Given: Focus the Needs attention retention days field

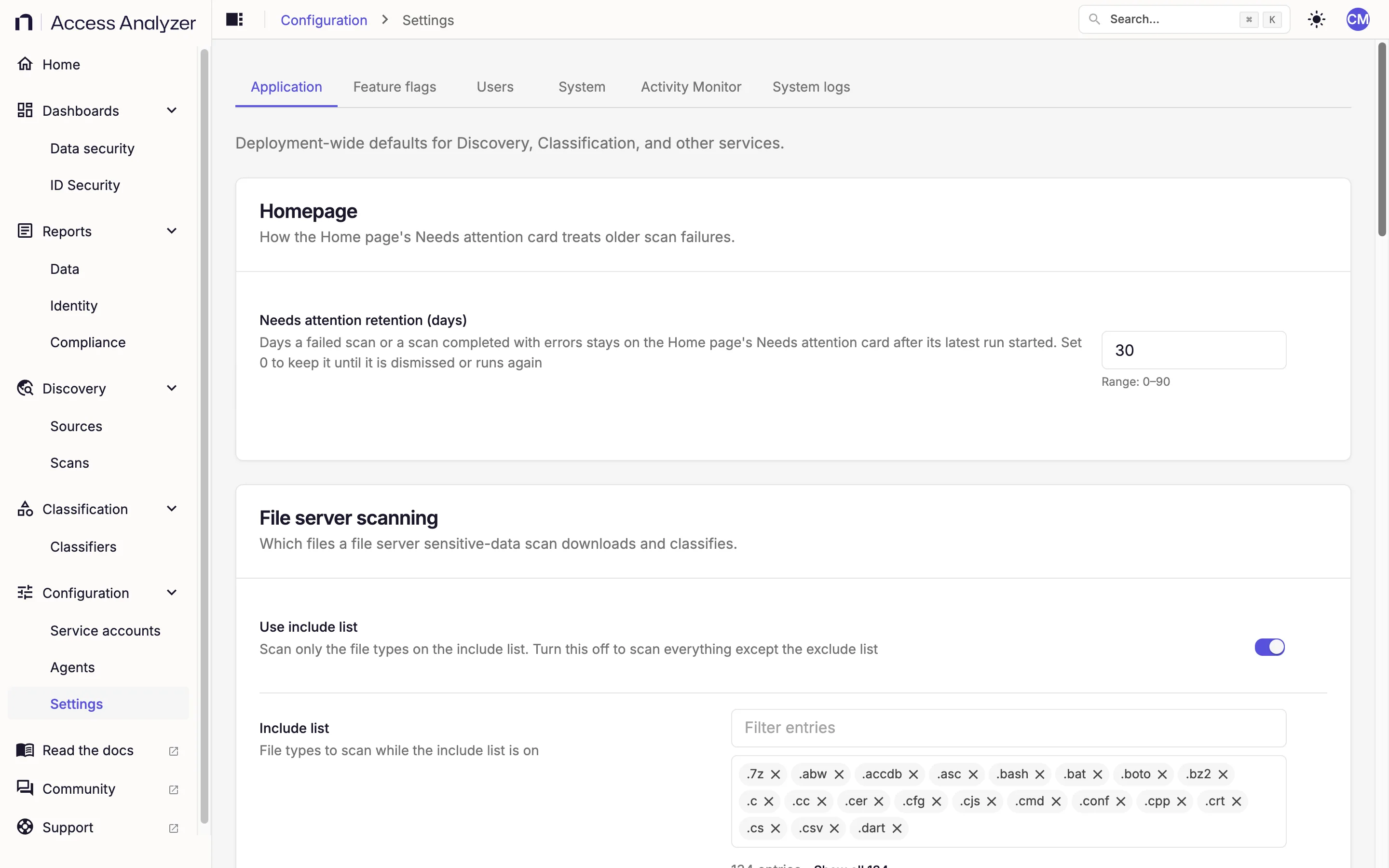Looking at the screenshot, I should tap(1193, 350).
